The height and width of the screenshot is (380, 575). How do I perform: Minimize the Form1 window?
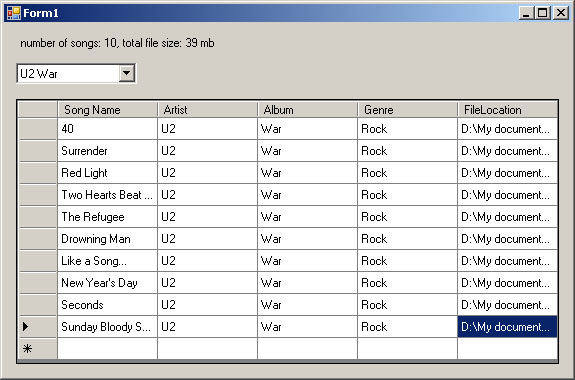(x=526, y=13)
